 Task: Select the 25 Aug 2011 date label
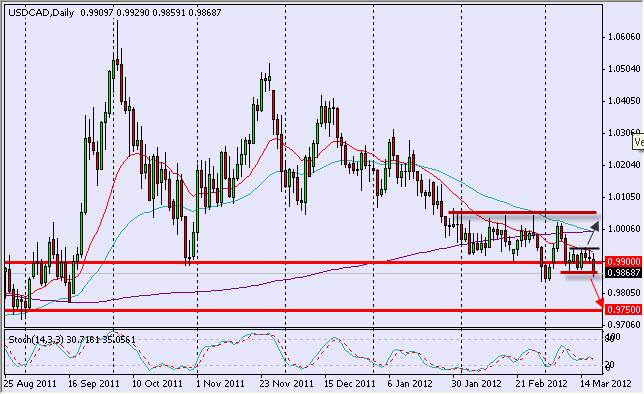30,383
